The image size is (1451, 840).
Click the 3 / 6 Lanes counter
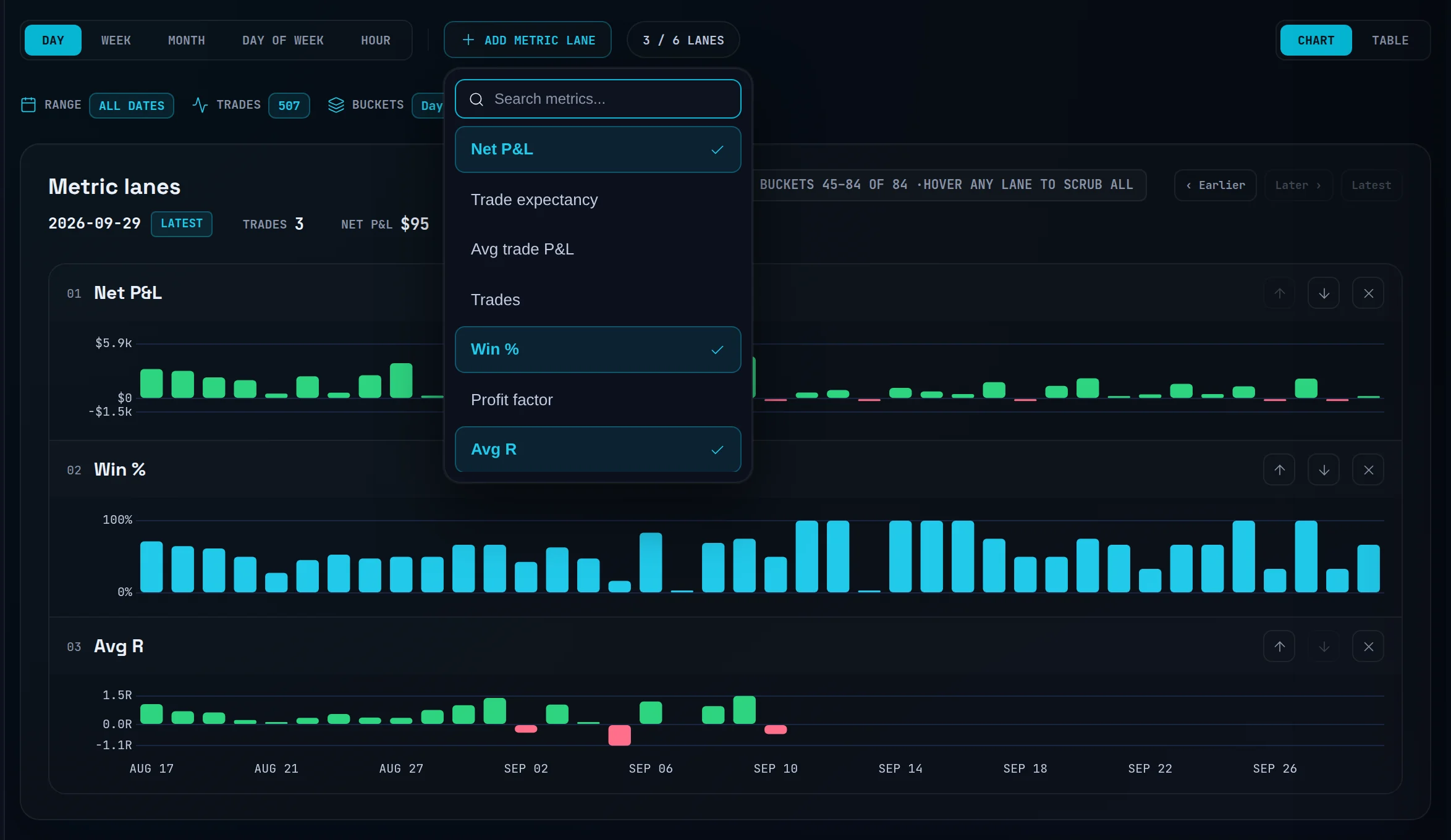pyautogui.click(x=683, y=40)
